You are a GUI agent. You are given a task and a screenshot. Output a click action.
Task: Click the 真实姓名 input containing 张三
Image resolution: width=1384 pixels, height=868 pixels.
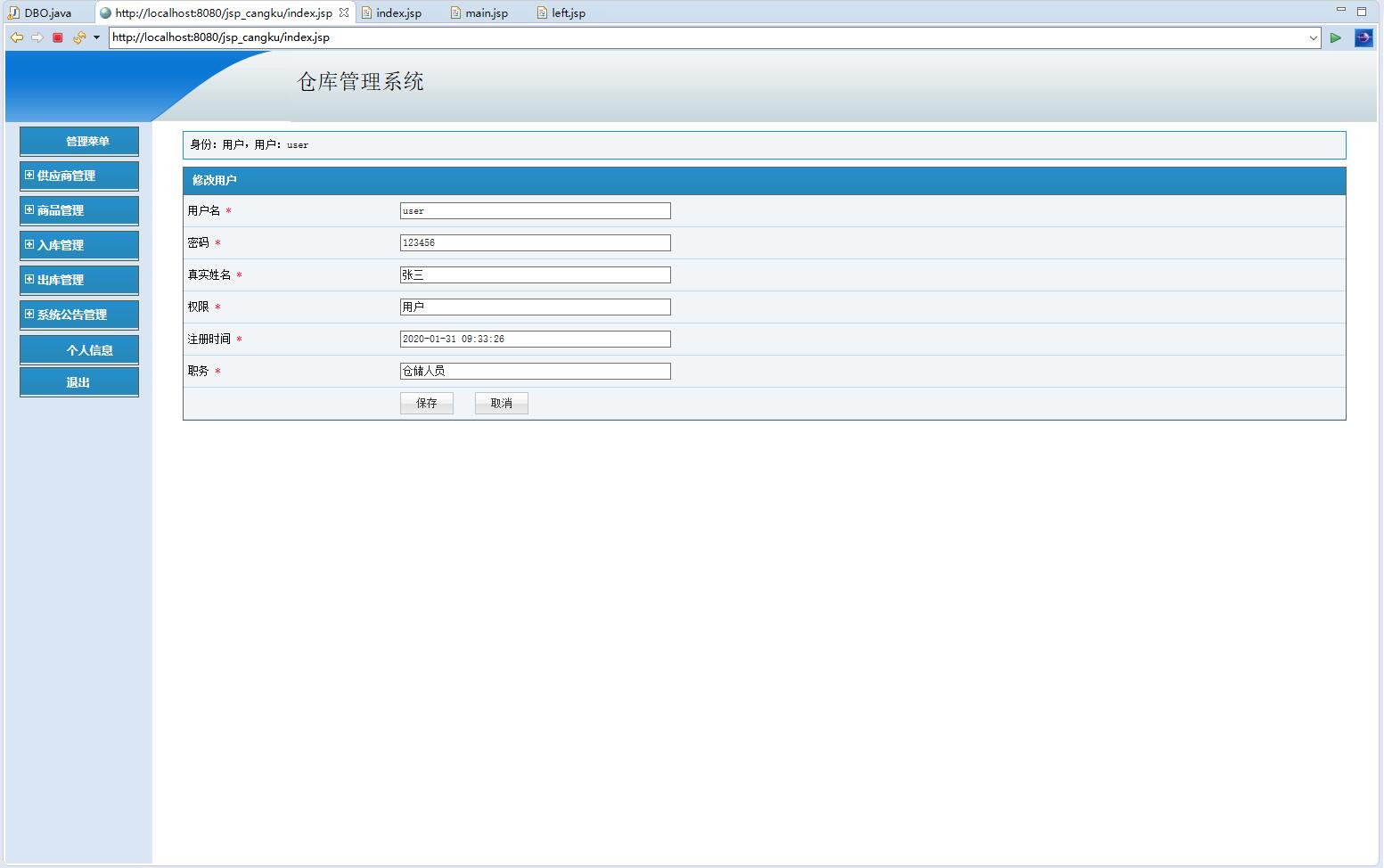(536, 275)
